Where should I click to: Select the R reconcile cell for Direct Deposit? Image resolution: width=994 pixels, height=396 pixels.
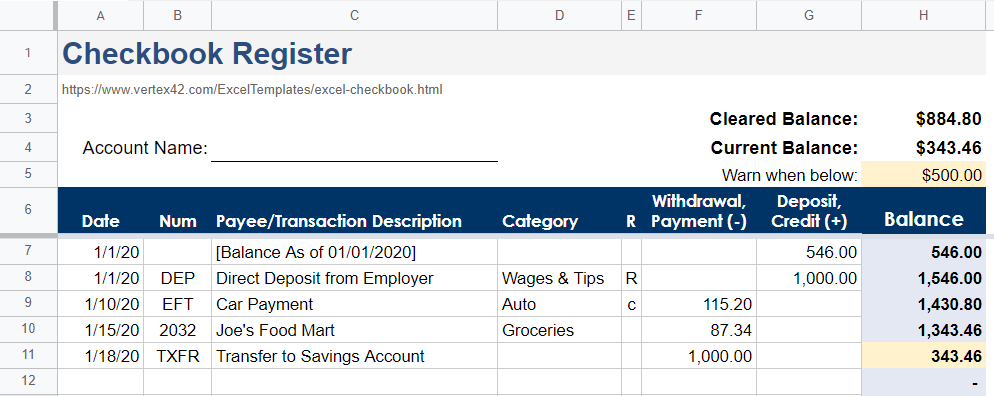(631, 278)
